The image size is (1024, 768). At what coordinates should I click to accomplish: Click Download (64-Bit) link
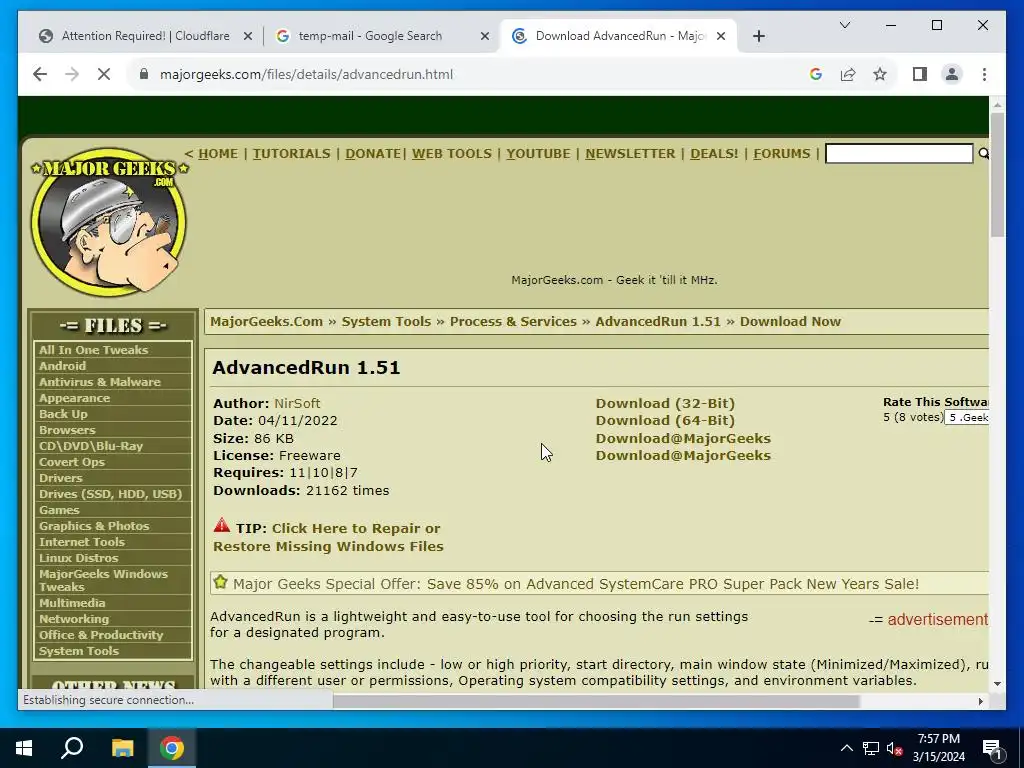[665, 421]
